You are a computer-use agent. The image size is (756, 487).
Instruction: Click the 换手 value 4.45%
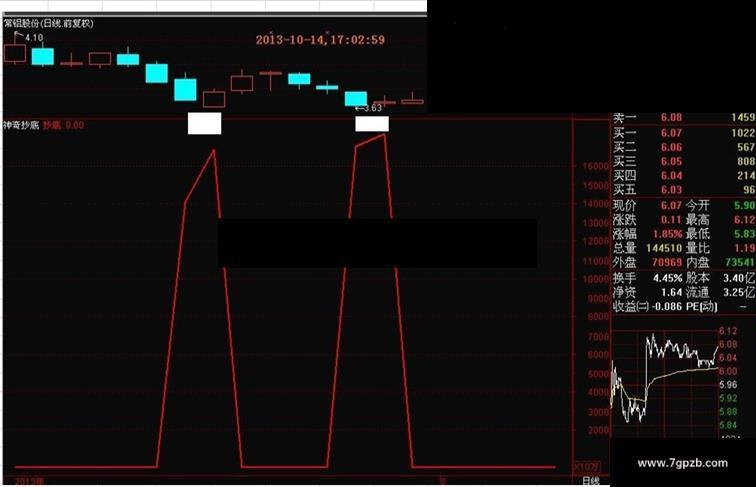668,278
